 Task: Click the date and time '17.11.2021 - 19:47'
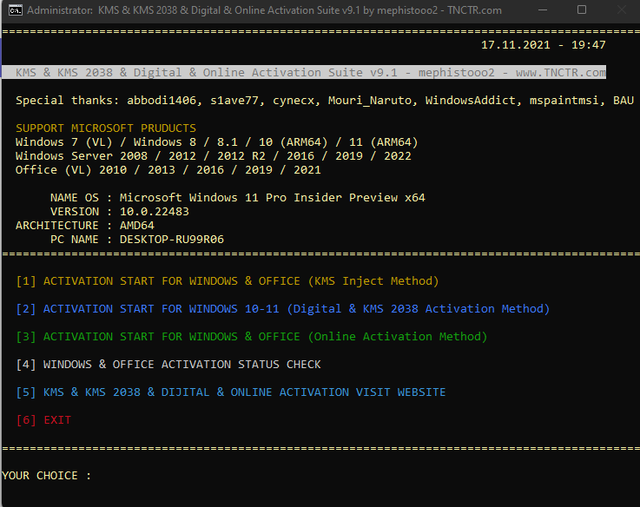(x=543, y=45)
